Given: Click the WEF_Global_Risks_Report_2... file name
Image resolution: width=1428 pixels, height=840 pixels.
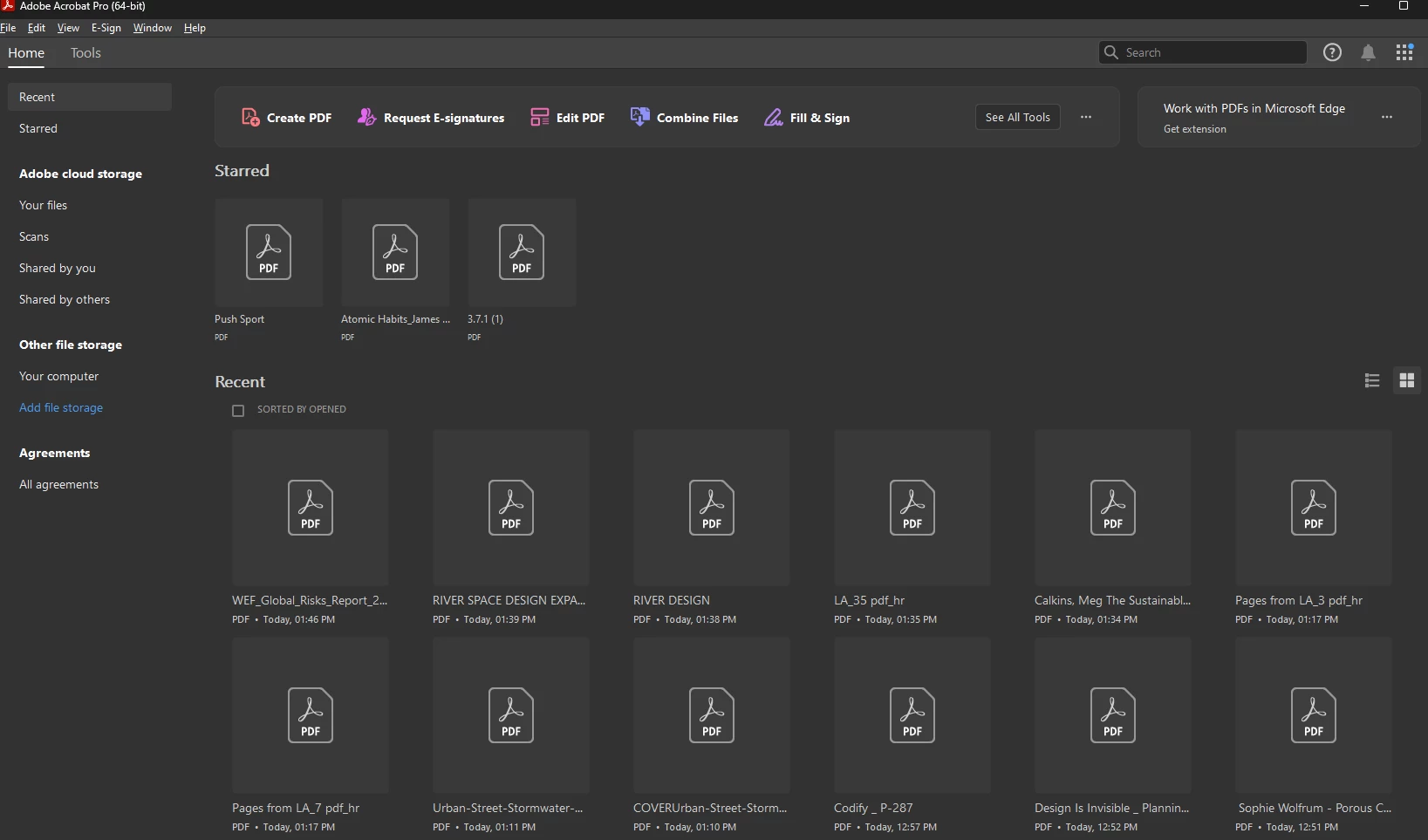Looking at the screenshot, I should click(x=310, y=600).
